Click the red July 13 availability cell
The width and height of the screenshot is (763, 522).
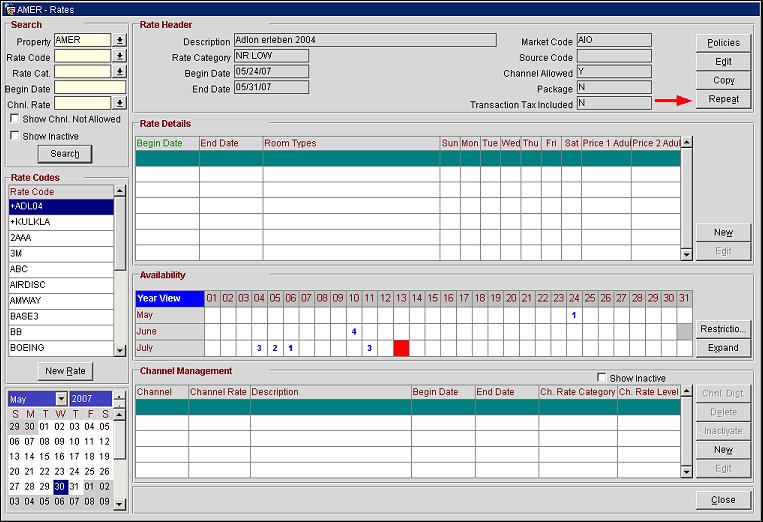(x=401, y=348)
